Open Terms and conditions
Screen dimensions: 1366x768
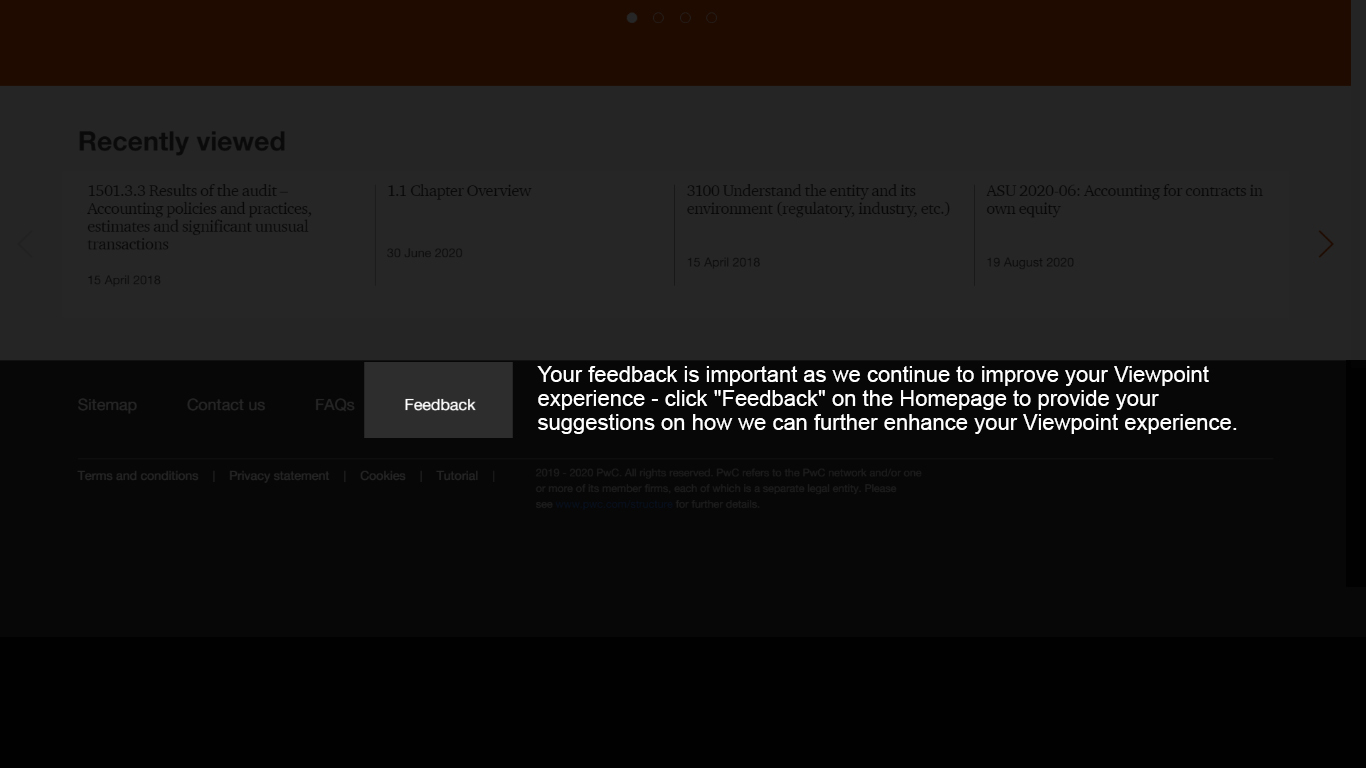(137, 475)
